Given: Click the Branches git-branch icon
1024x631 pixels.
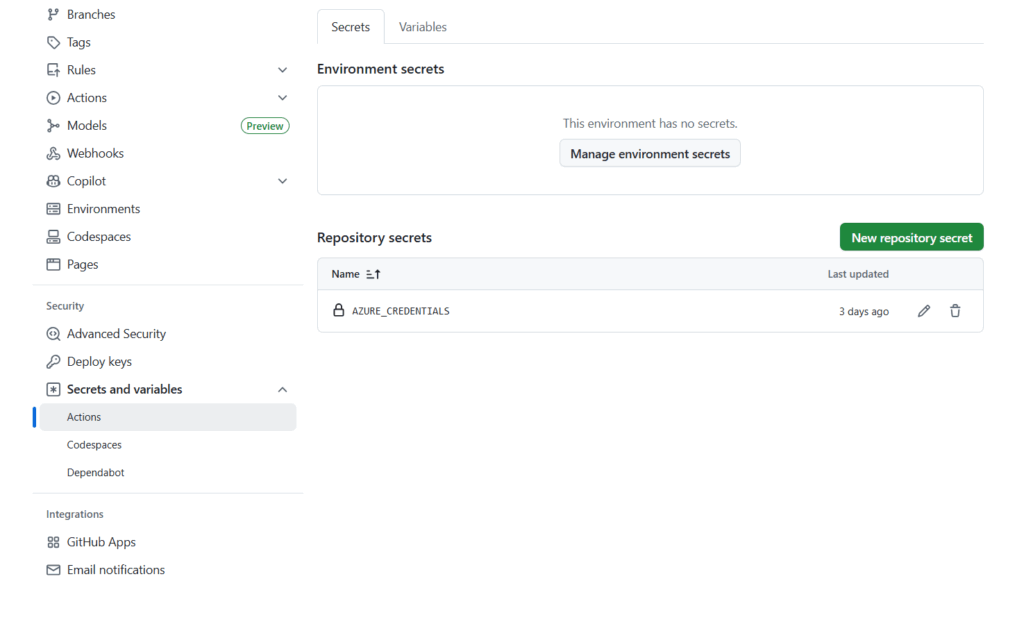Looking at the screenshot, I should (x=53, y=14).
